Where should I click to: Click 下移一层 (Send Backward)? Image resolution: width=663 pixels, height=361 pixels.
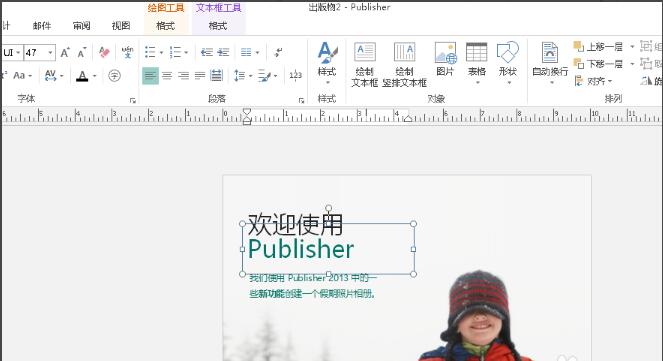598,64
